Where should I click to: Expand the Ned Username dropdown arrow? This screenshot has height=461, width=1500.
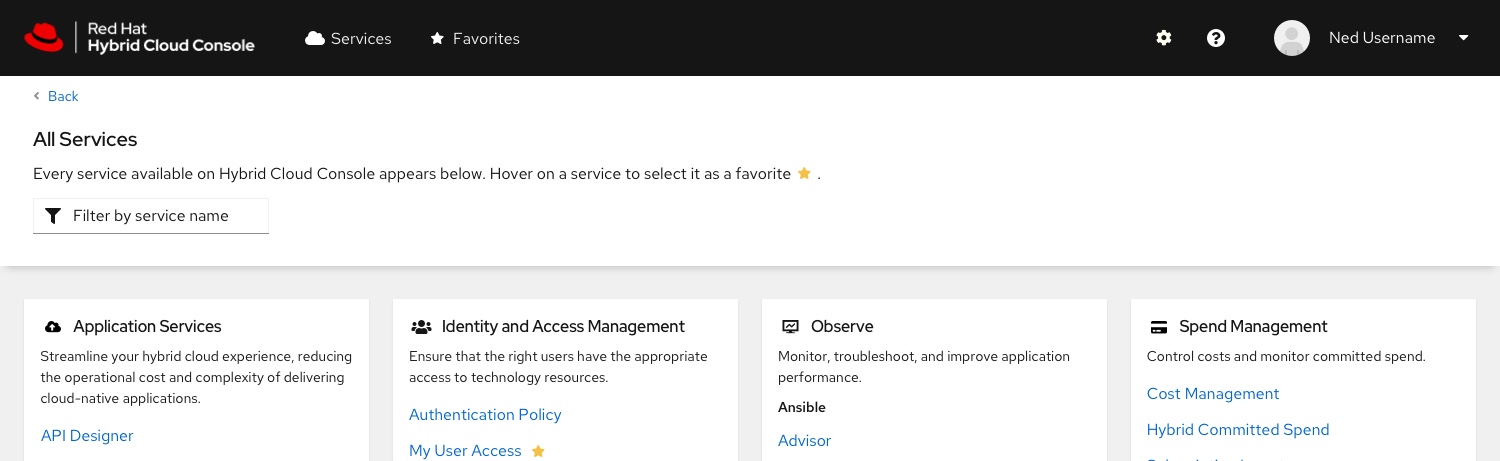pos(1464,38)
